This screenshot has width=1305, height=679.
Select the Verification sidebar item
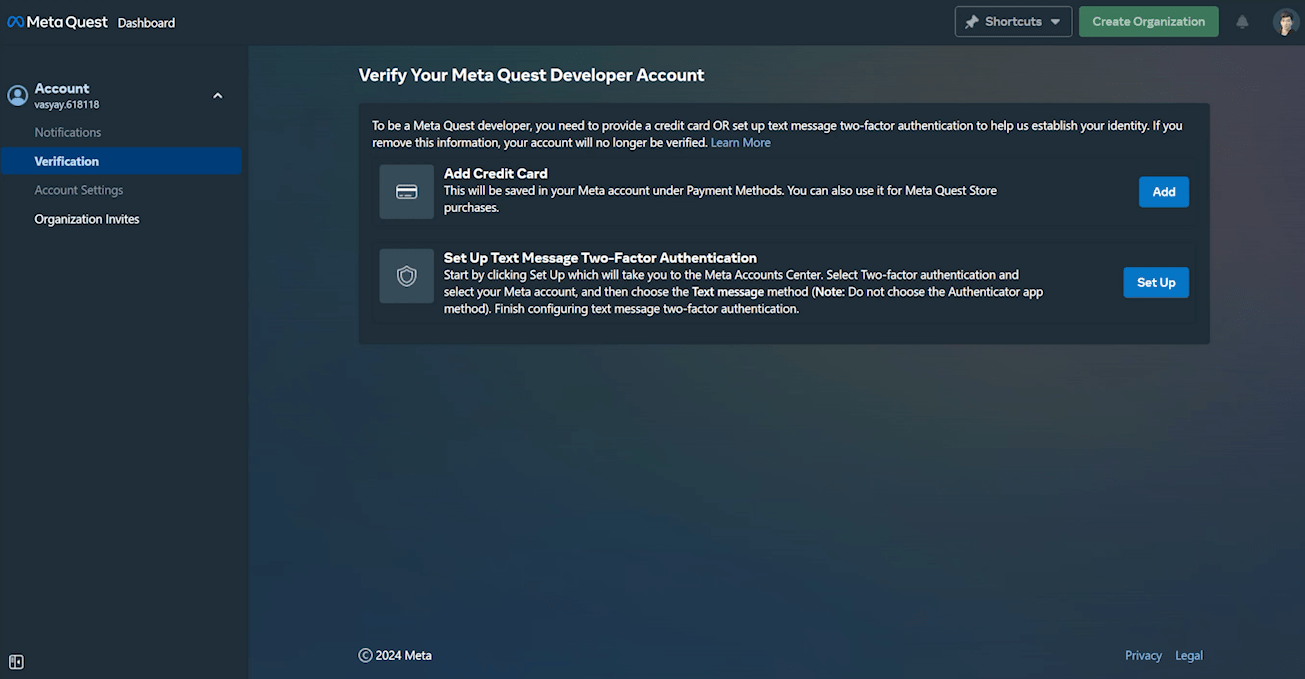pyautogui.click(x=67, y=161)
